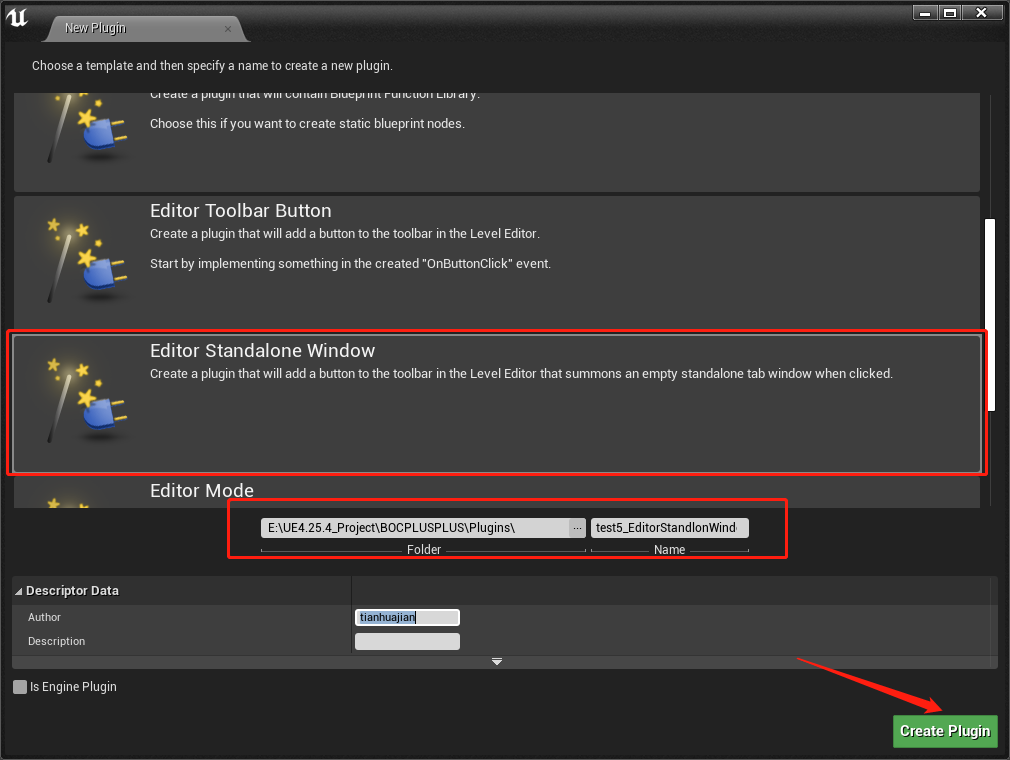Minimize the editor window
Image resolution: width=1010 pixels, height=760 pixels.
pos(924,12)
